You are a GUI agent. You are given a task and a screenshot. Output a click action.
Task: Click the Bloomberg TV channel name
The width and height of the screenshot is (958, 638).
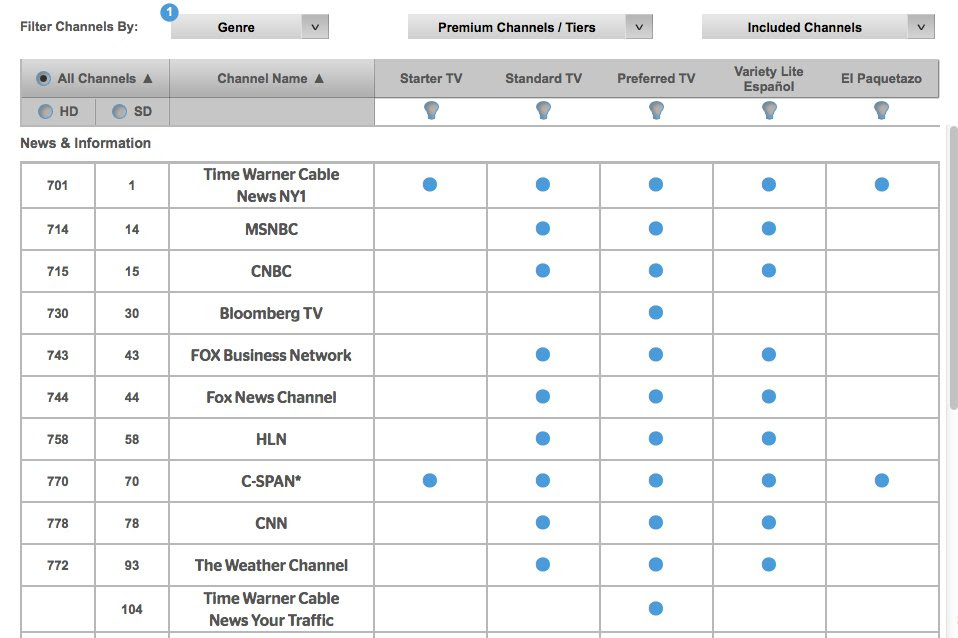point(271,314)
